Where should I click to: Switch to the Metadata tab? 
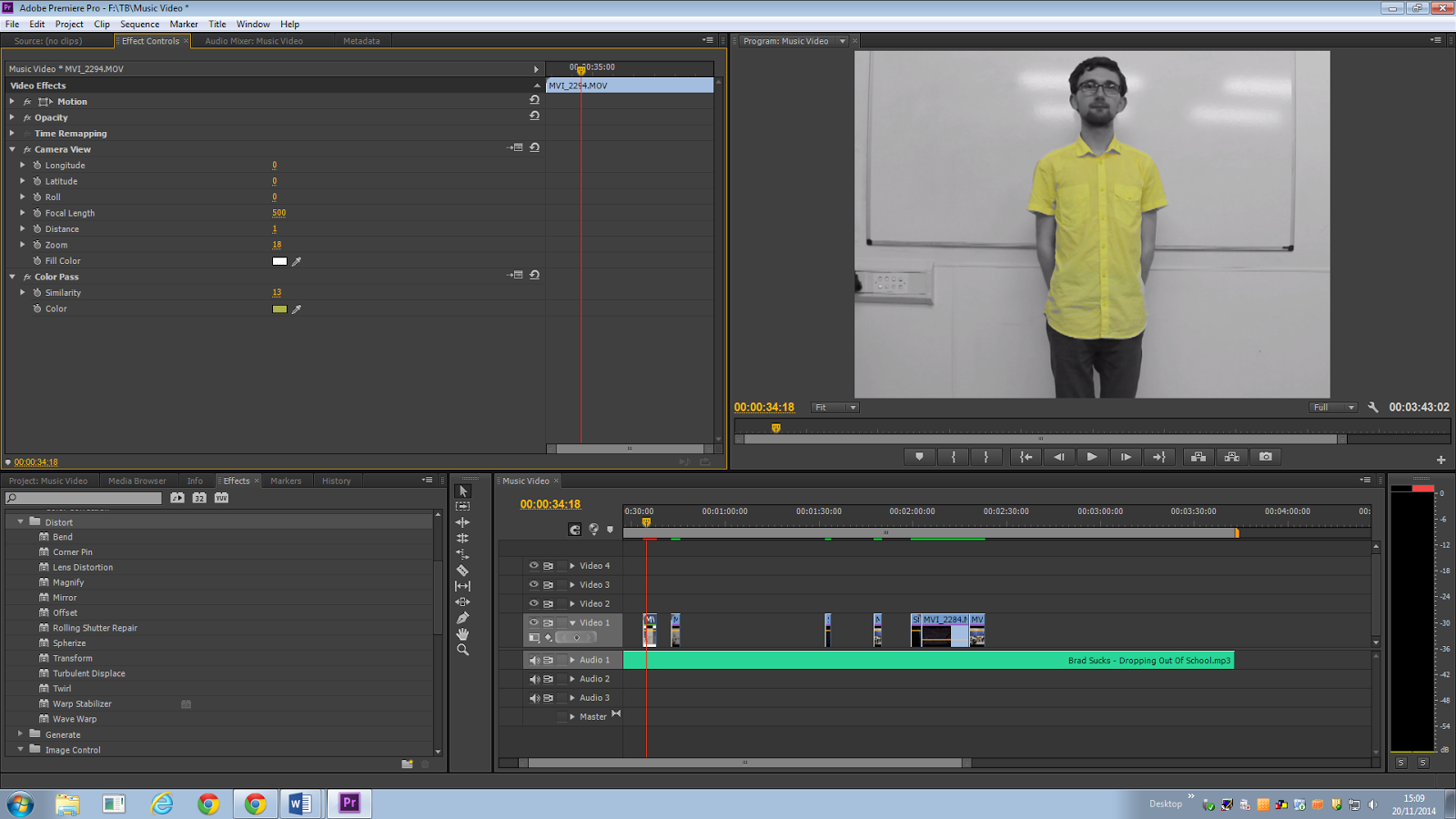click(x=361, y=41)
